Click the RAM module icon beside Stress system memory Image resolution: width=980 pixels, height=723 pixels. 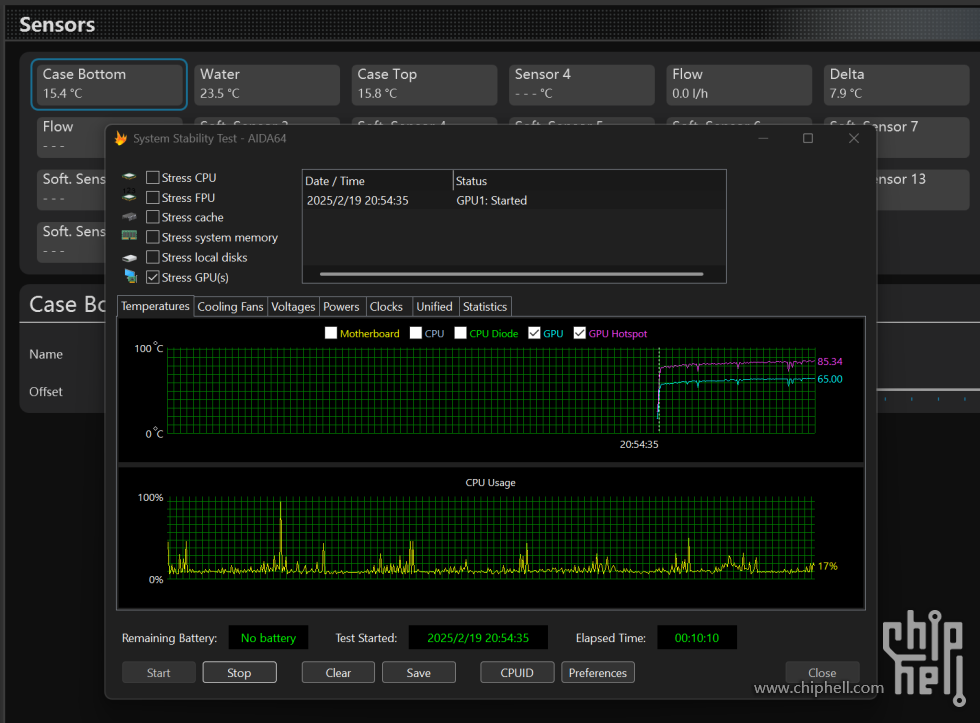(x=129, y=236)
